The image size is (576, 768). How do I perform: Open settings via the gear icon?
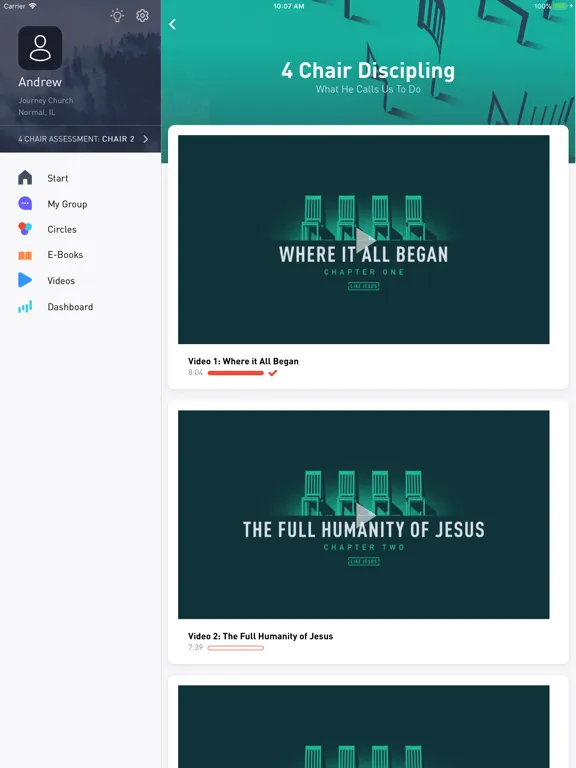143,15
